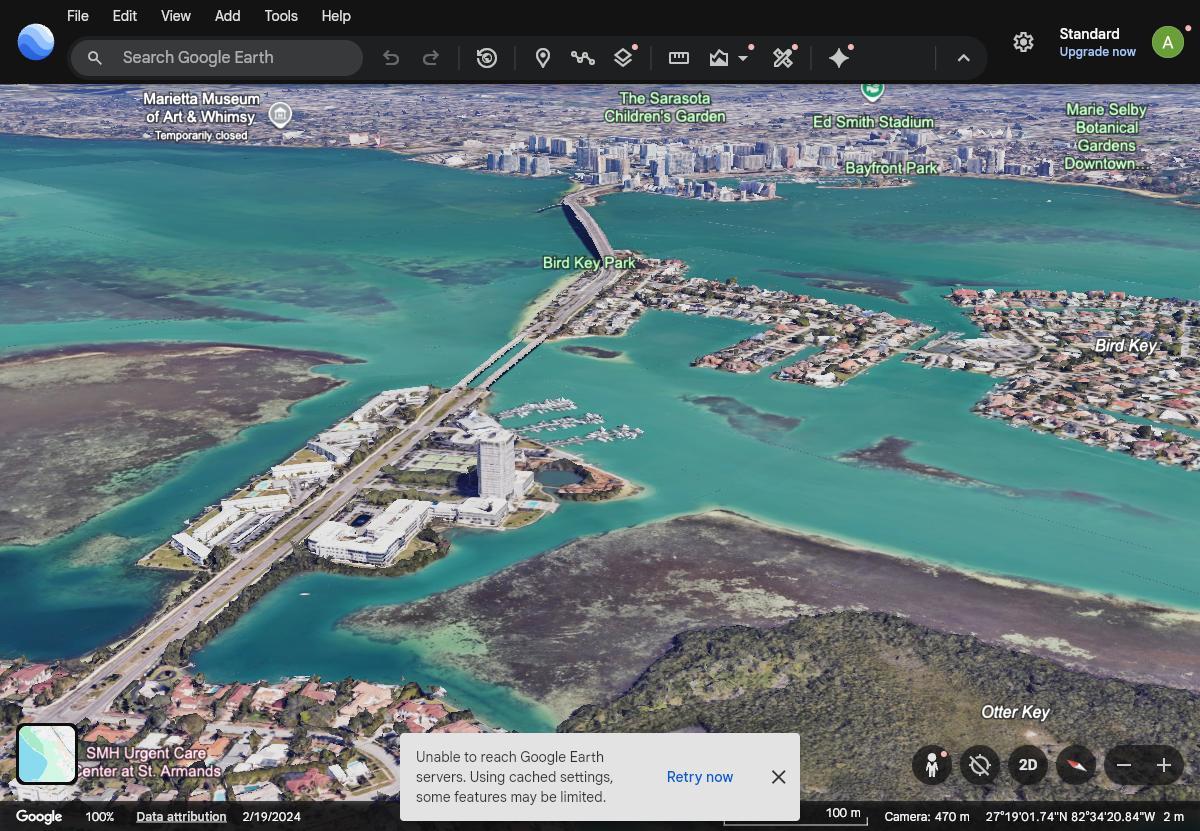This screenshot has height=831, width=1200.
Task: Open Data attribution link
Action: pos(181,817)
